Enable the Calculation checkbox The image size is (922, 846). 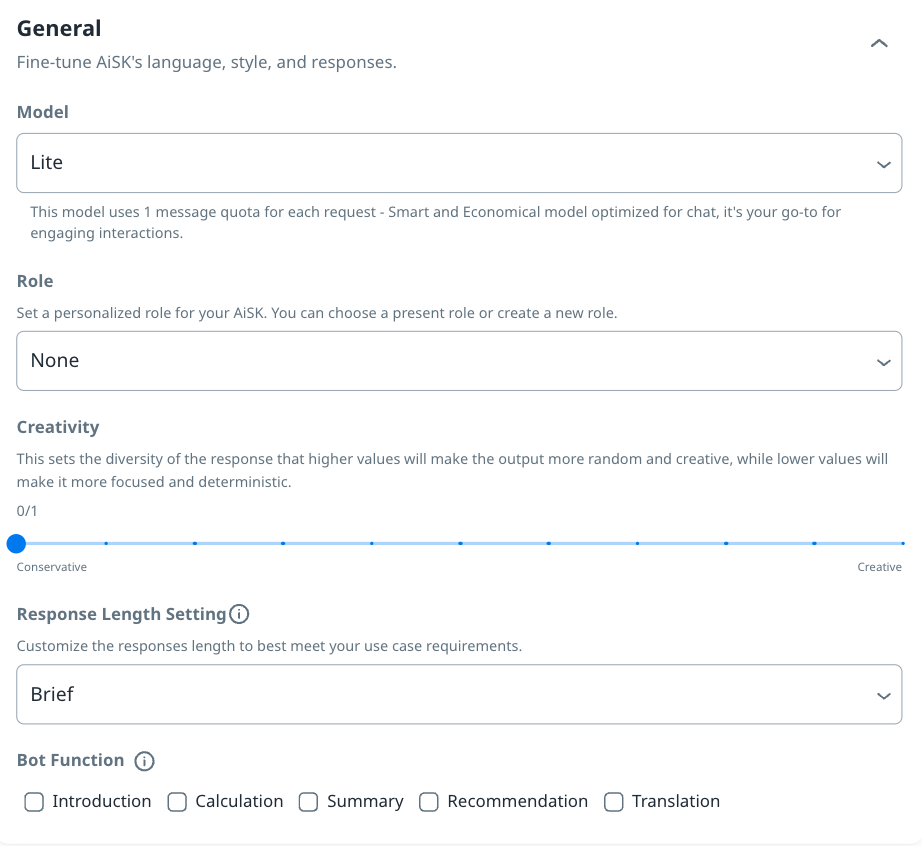pyautogui.click(x=177, y=802)
